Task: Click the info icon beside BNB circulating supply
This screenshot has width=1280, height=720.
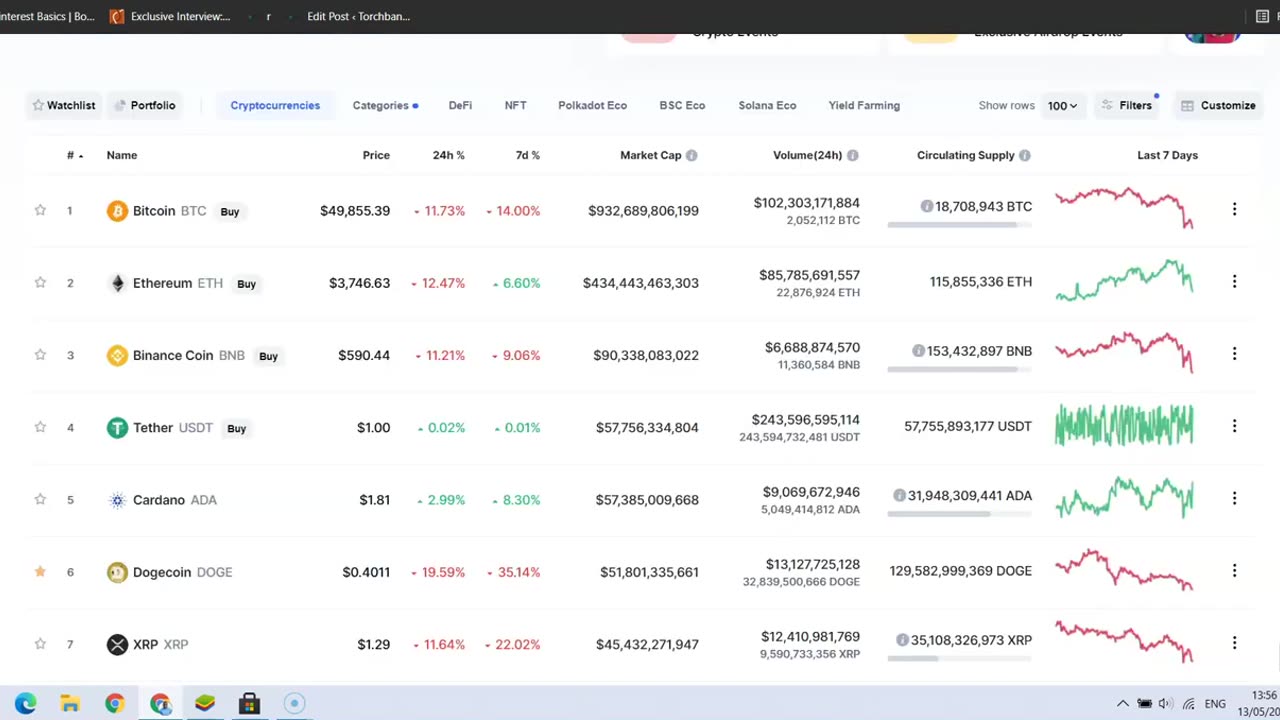Action: click(918, 351)
